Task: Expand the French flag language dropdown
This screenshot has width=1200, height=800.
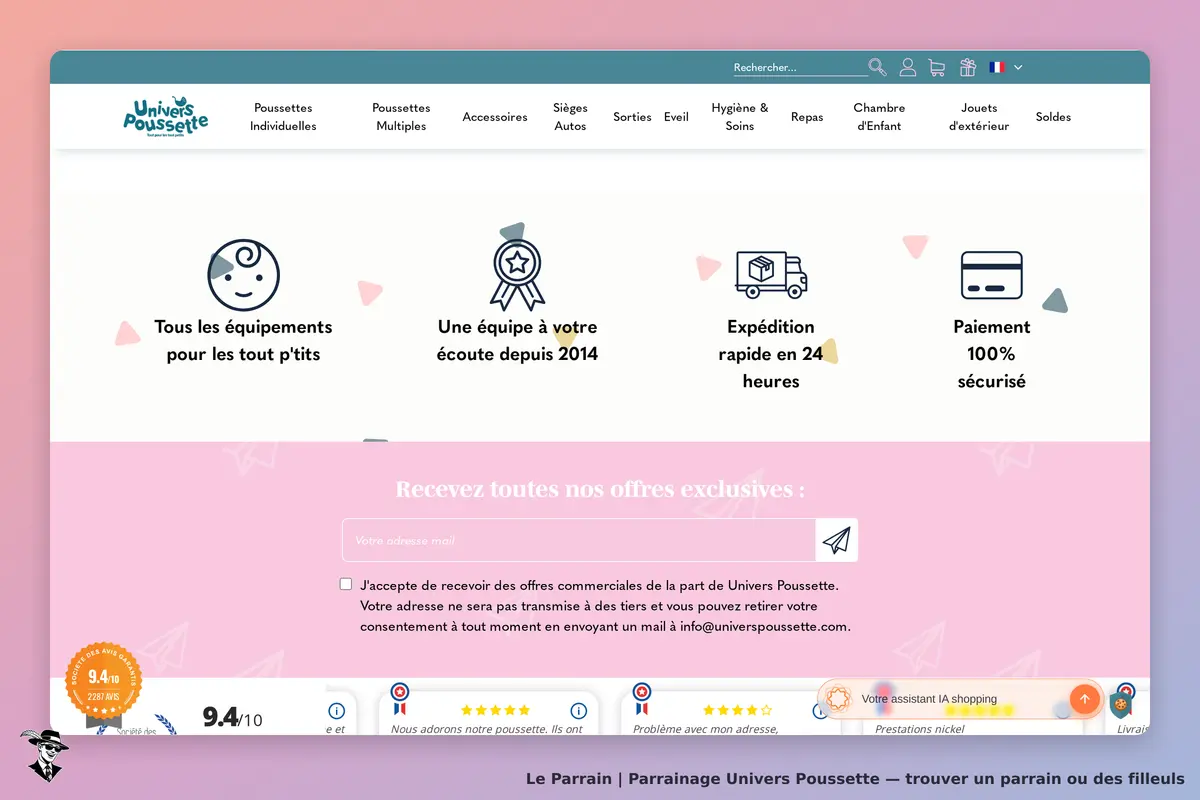Action: coord(1006,67)
